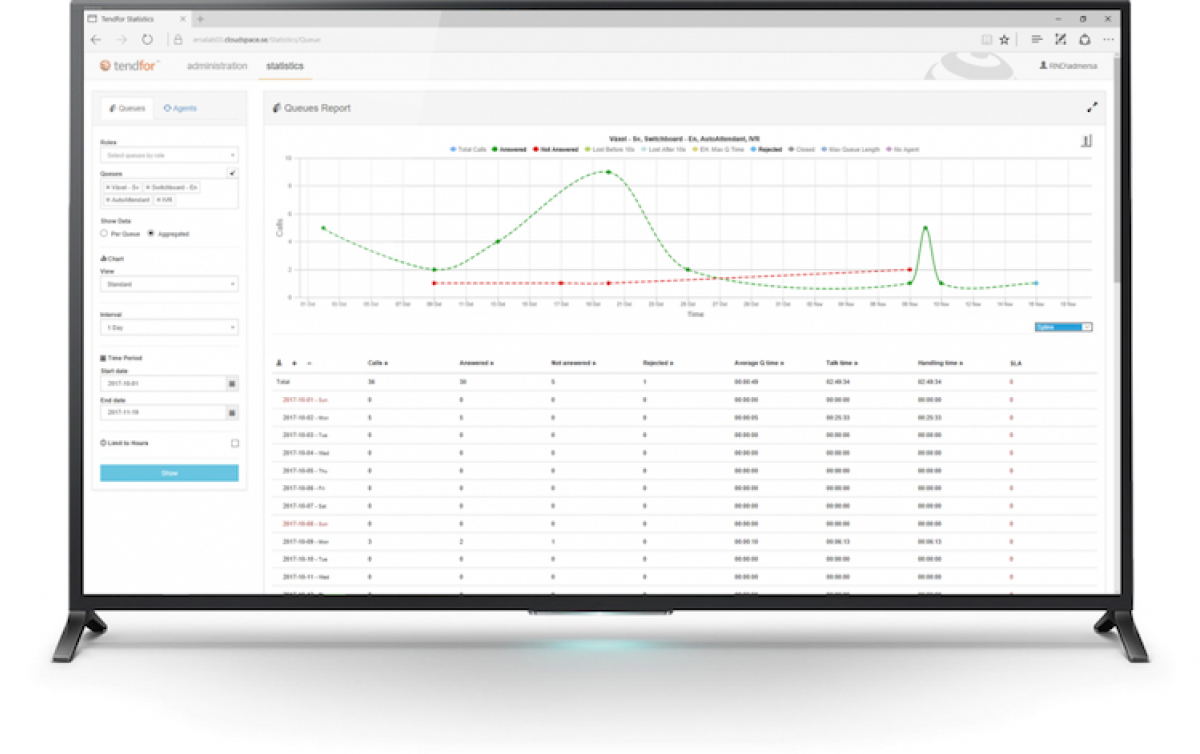Click the Total row label
Viewport: 1200px width, 754px height.
(283, 381)
